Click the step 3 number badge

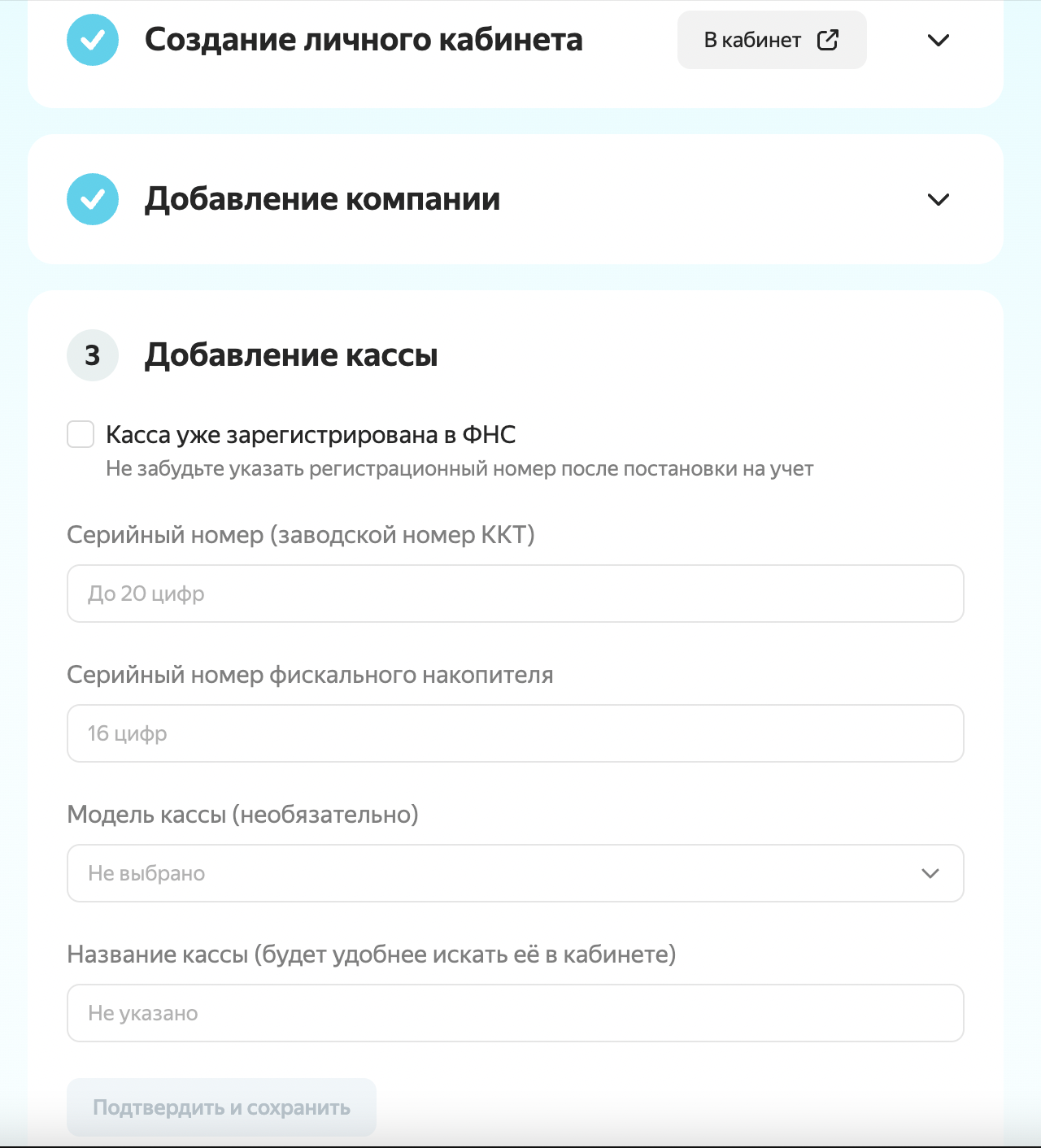point(93,355)
